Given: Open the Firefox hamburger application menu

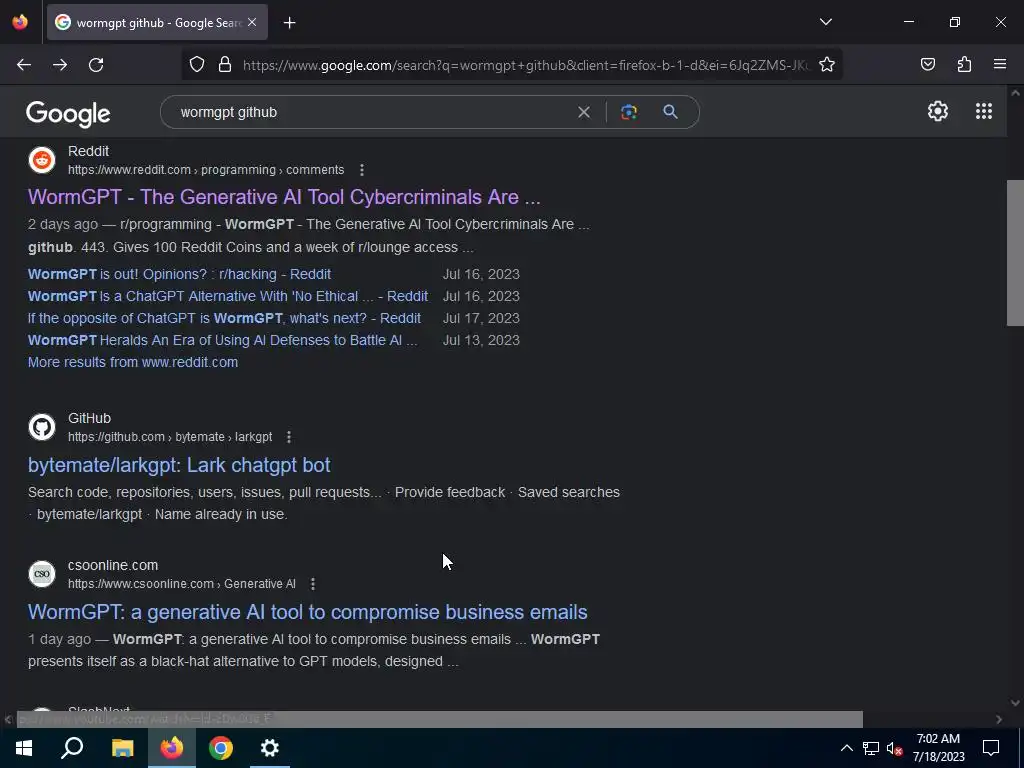Looking at the screenshot, I should [1000, 65].
